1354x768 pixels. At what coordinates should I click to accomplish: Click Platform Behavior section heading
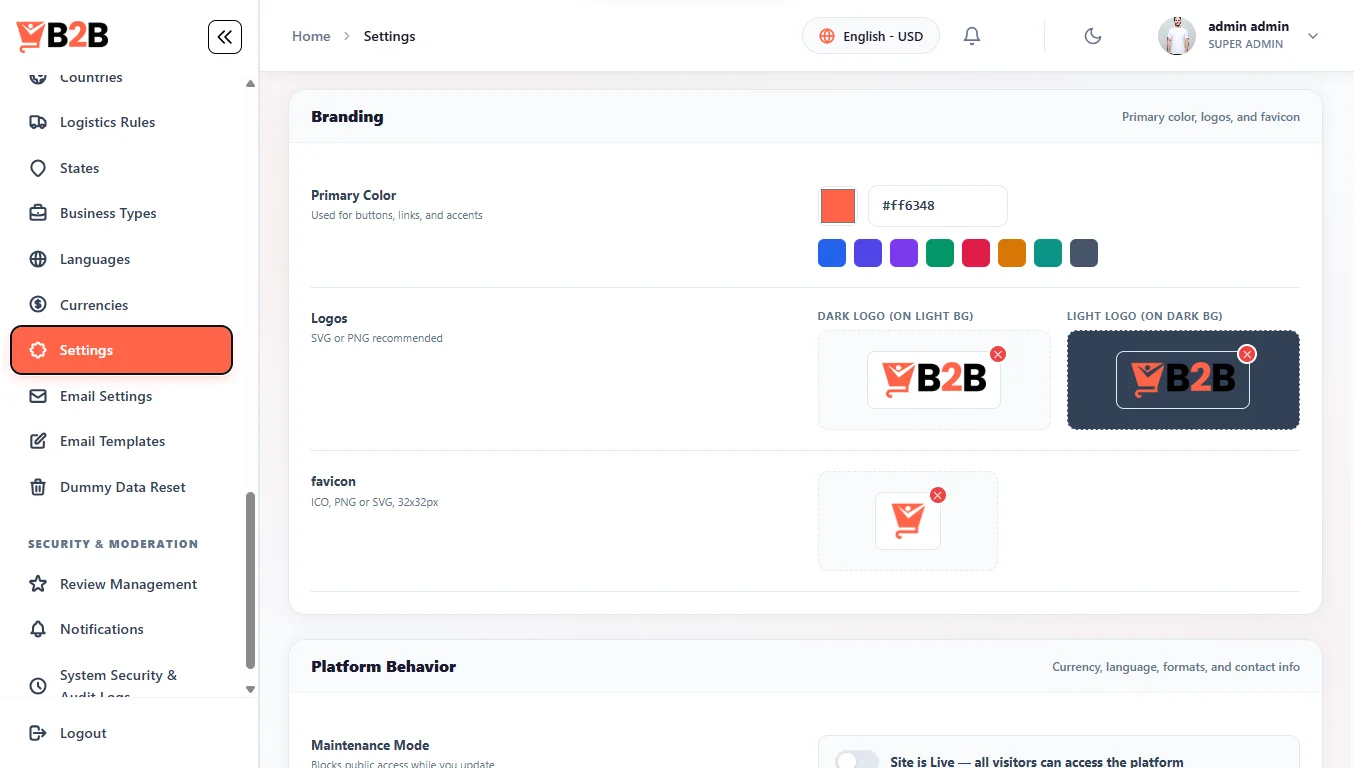[384, 667]
